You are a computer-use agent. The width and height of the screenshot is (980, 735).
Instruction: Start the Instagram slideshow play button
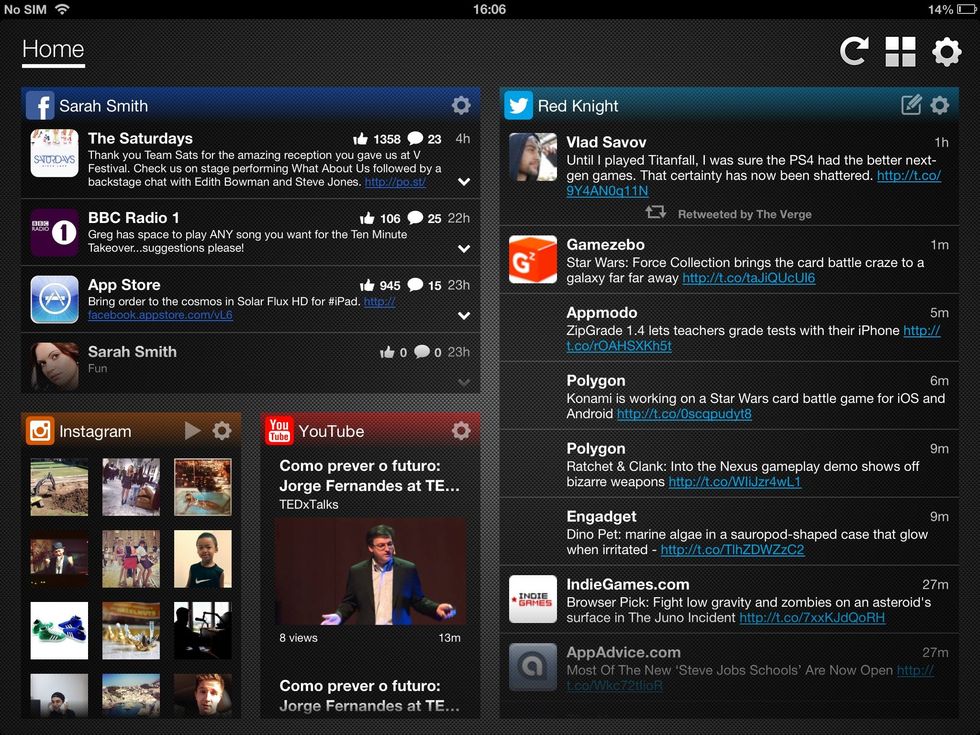(192, 431)
